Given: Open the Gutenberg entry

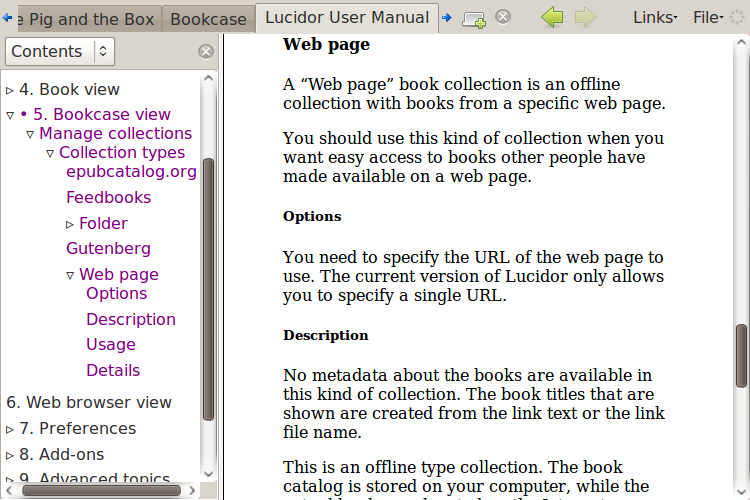Looking at the screenshot, I should (109, 248).
